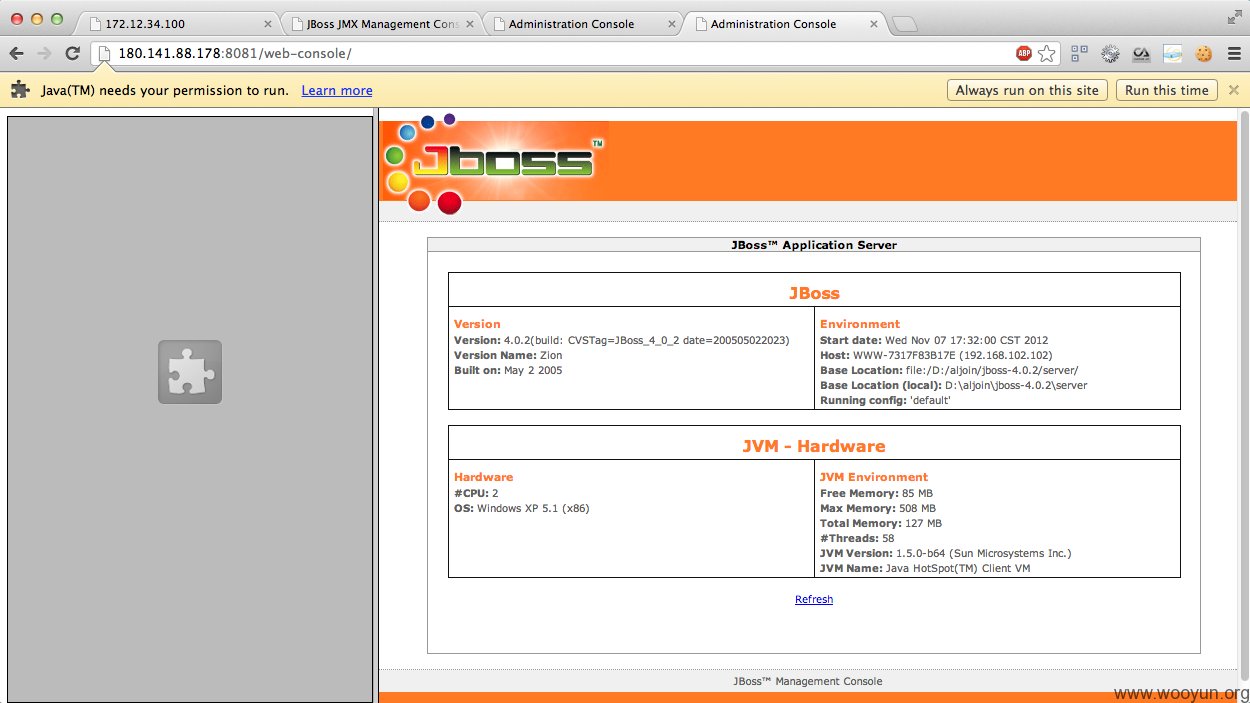This screenshot has width=1250, height=703.
Task: Click the JVM Version 1.5.0-b64 line
Action: 946,553
